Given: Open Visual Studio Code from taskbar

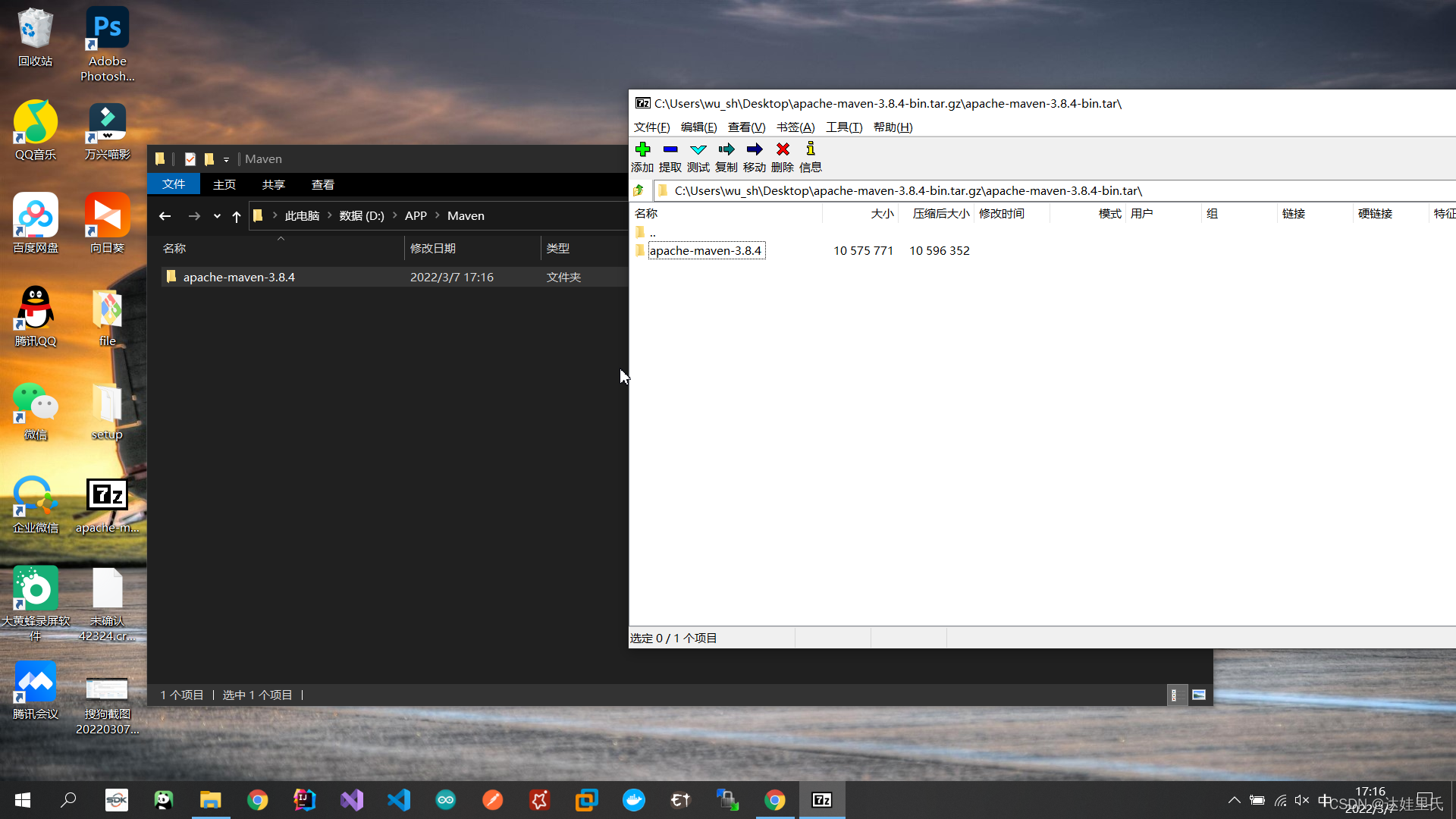Looking at the screenshot, I should tap(399, 800).
